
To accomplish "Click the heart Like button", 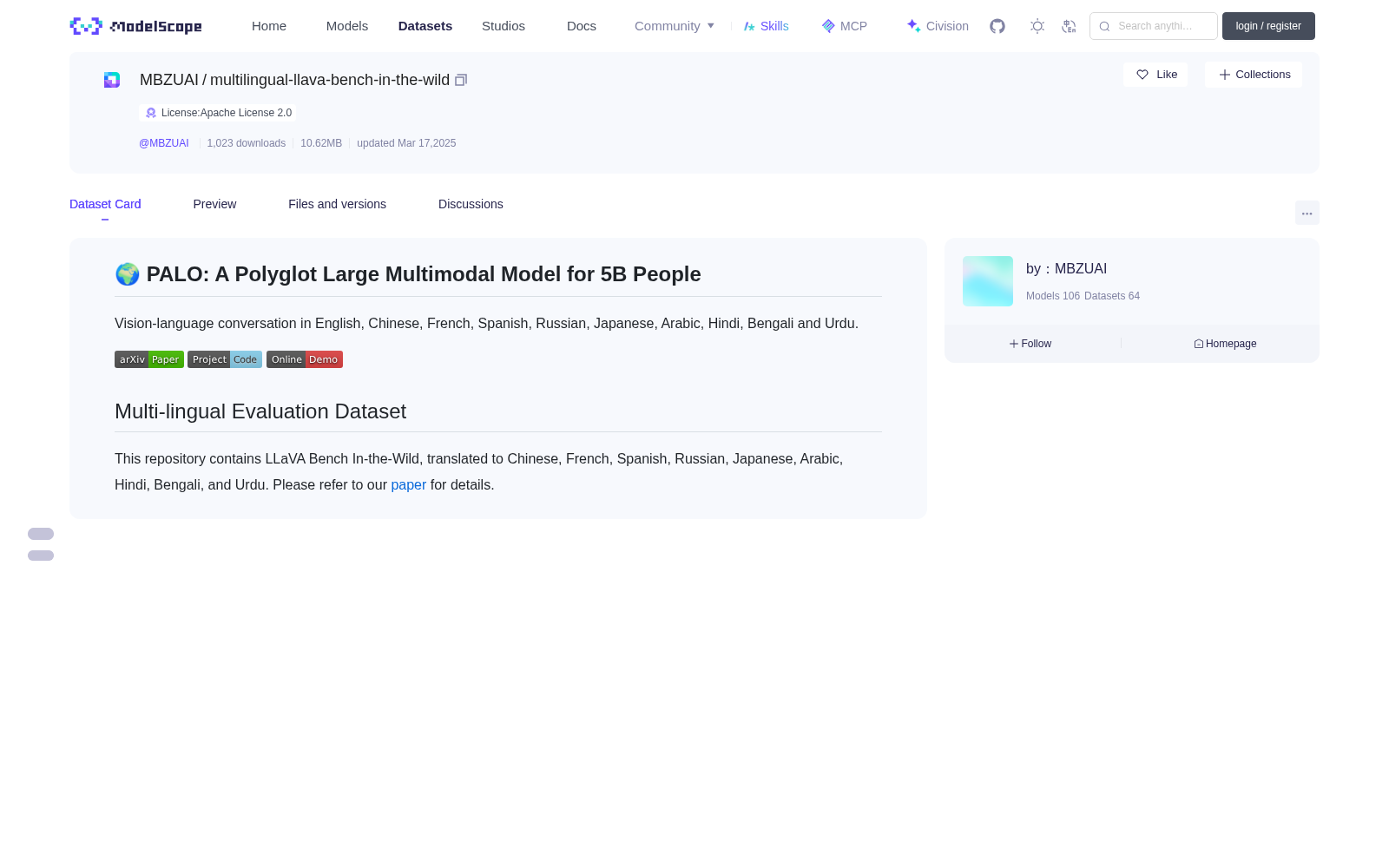I will point(1155,75).
